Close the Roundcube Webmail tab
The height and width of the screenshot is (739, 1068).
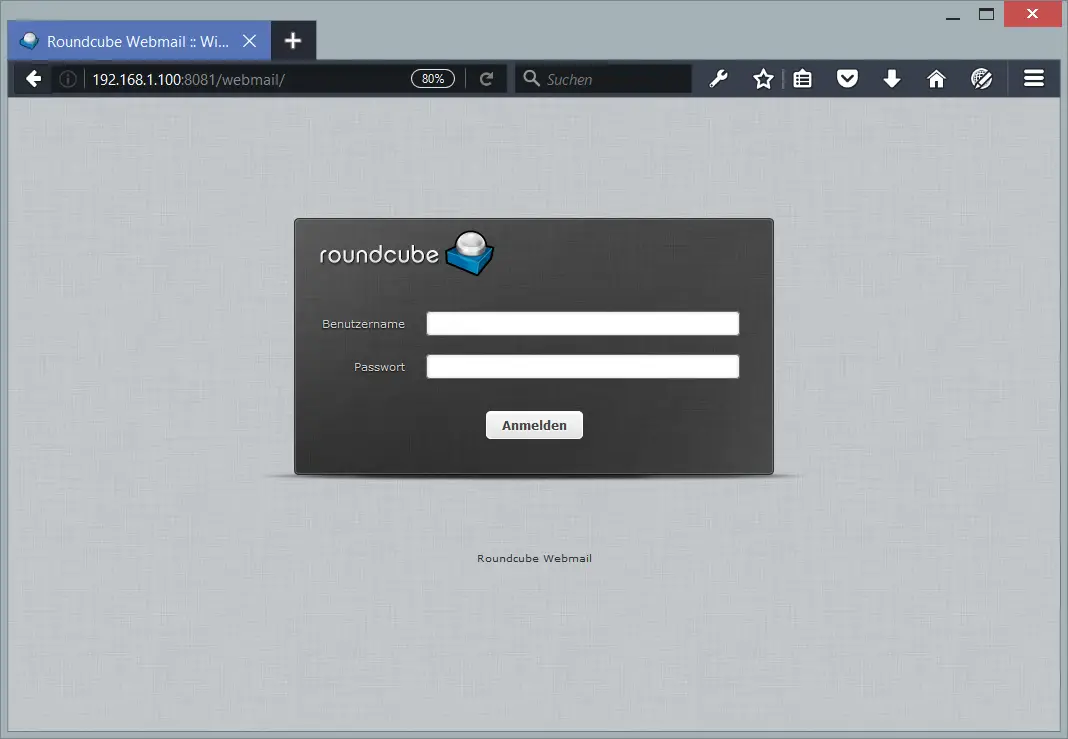(x=250, y=42)
